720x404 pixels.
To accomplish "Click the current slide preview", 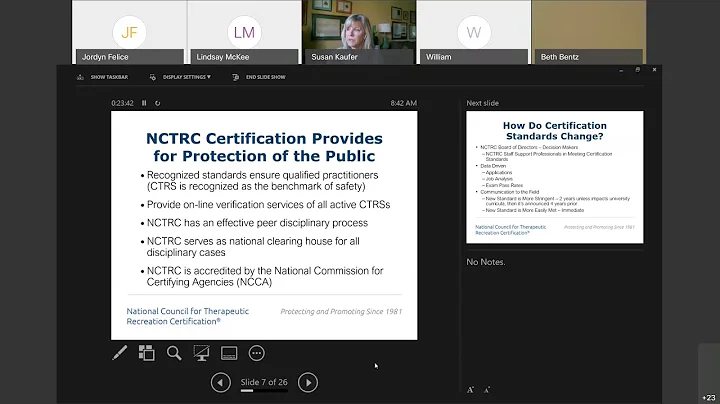I will pos(264,225).
